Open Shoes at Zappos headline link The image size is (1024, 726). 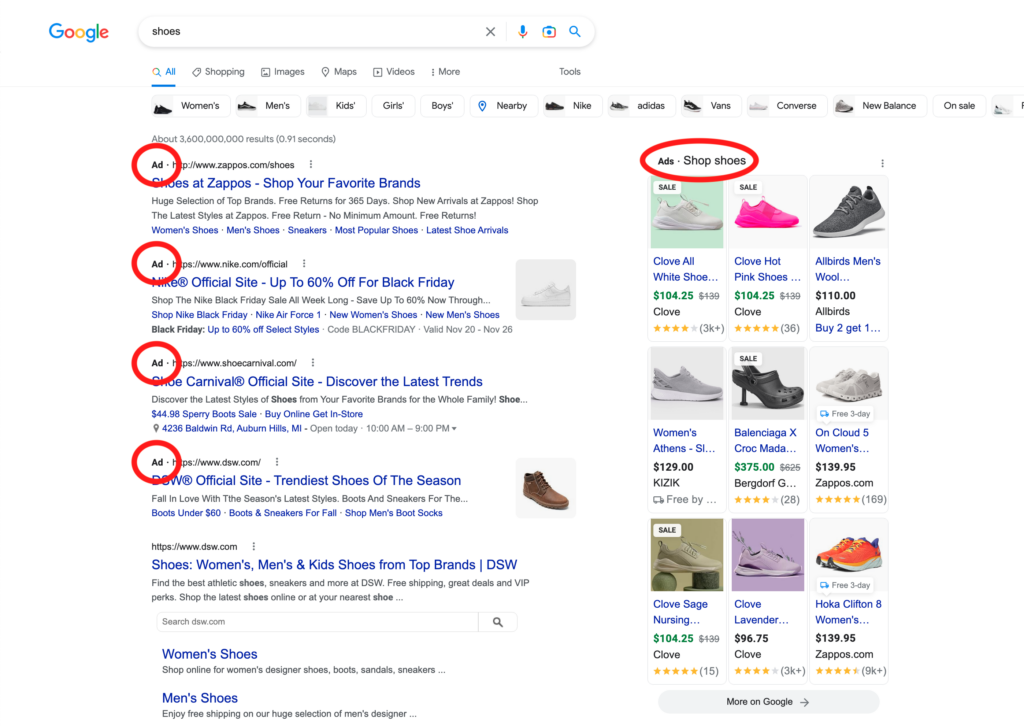[286, 183]
